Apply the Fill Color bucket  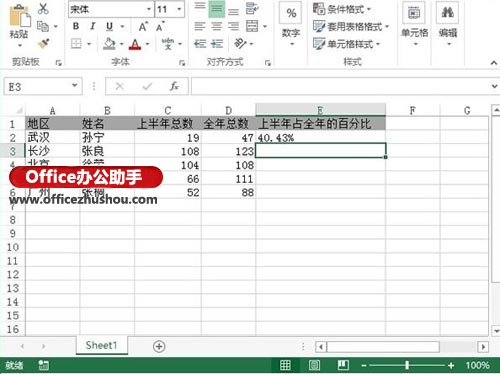[x=109, y=44]
